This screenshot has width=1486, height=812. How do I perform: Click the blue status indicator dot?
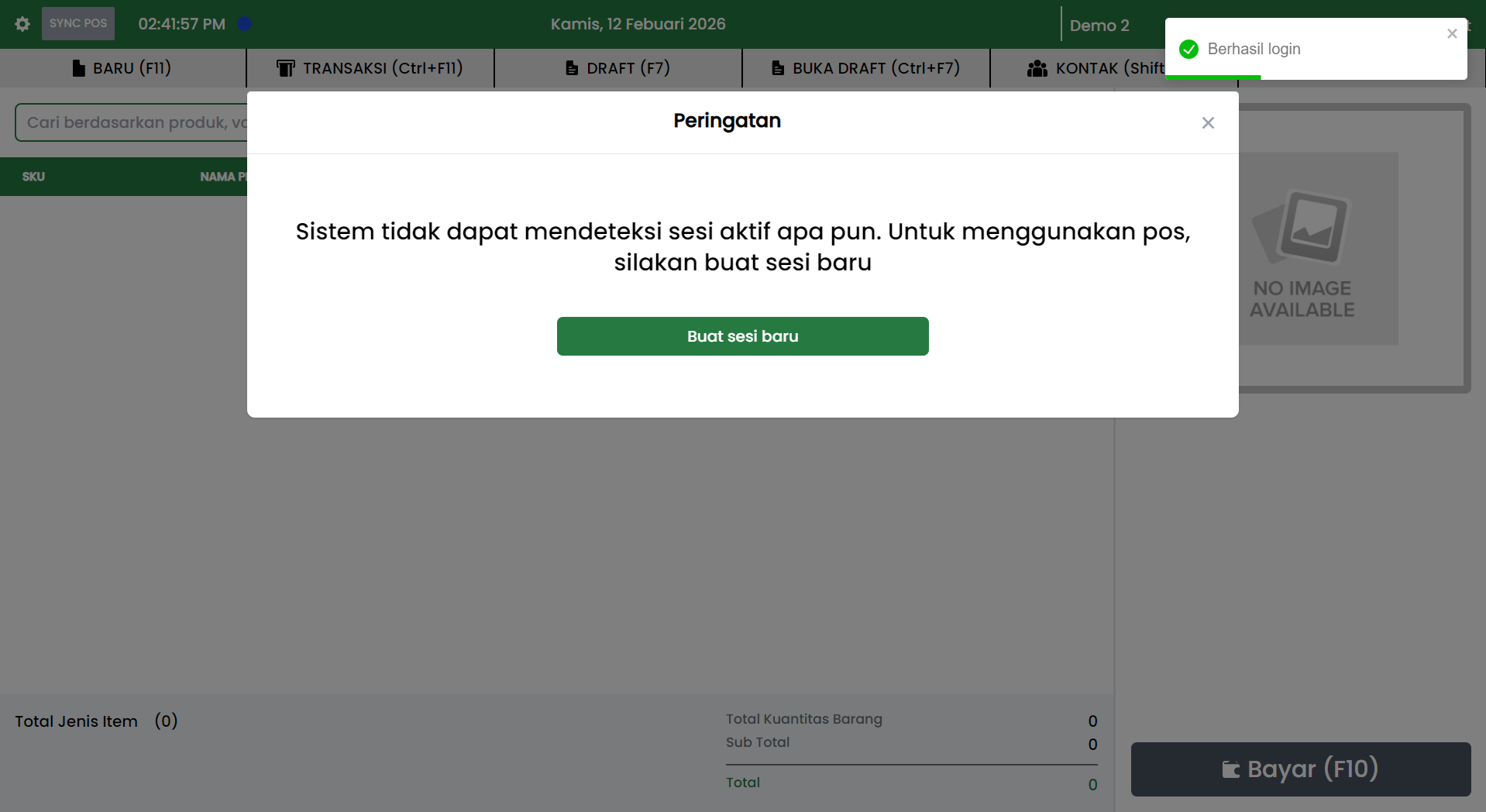coord(245,24)
